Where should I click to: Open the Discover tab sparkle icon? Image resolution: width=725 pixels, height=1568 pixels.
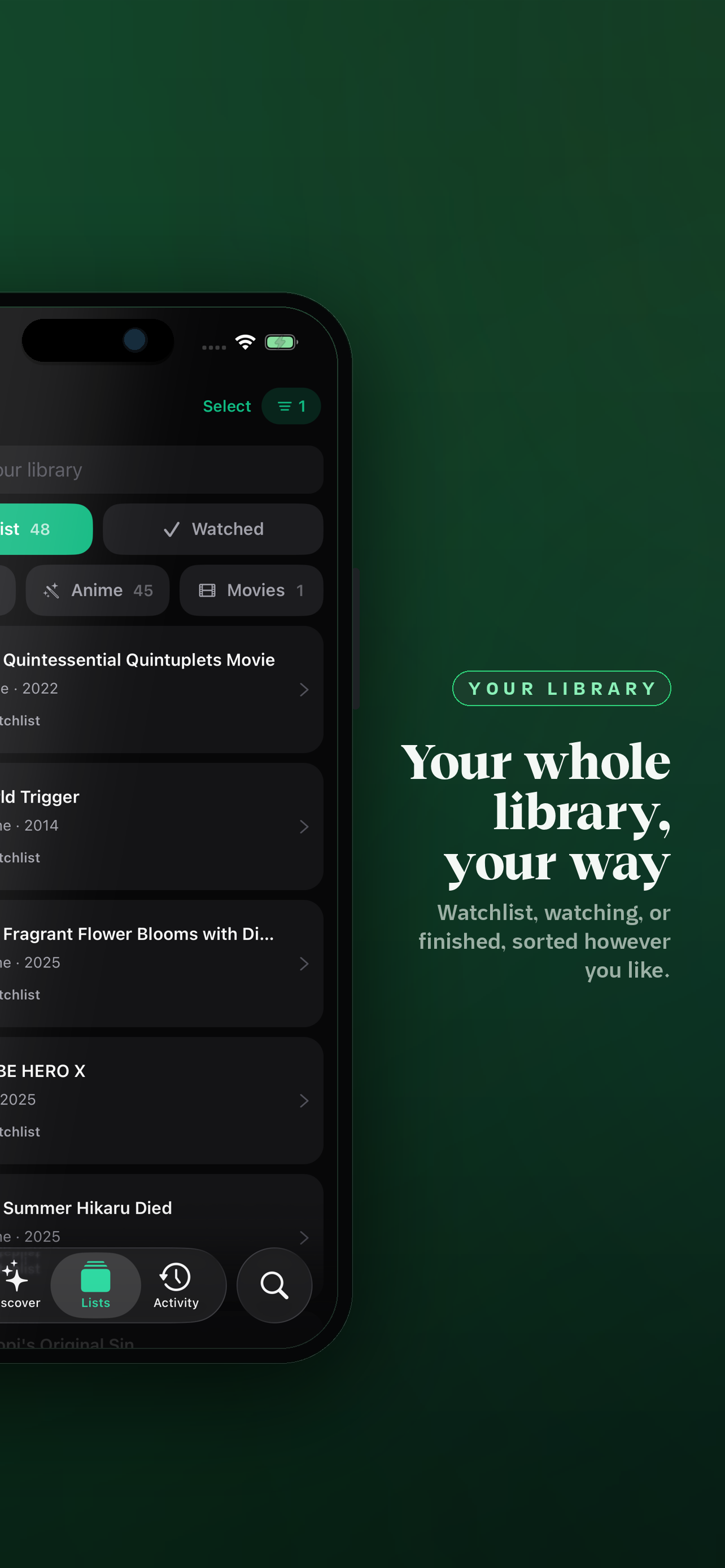point(16,1276)
